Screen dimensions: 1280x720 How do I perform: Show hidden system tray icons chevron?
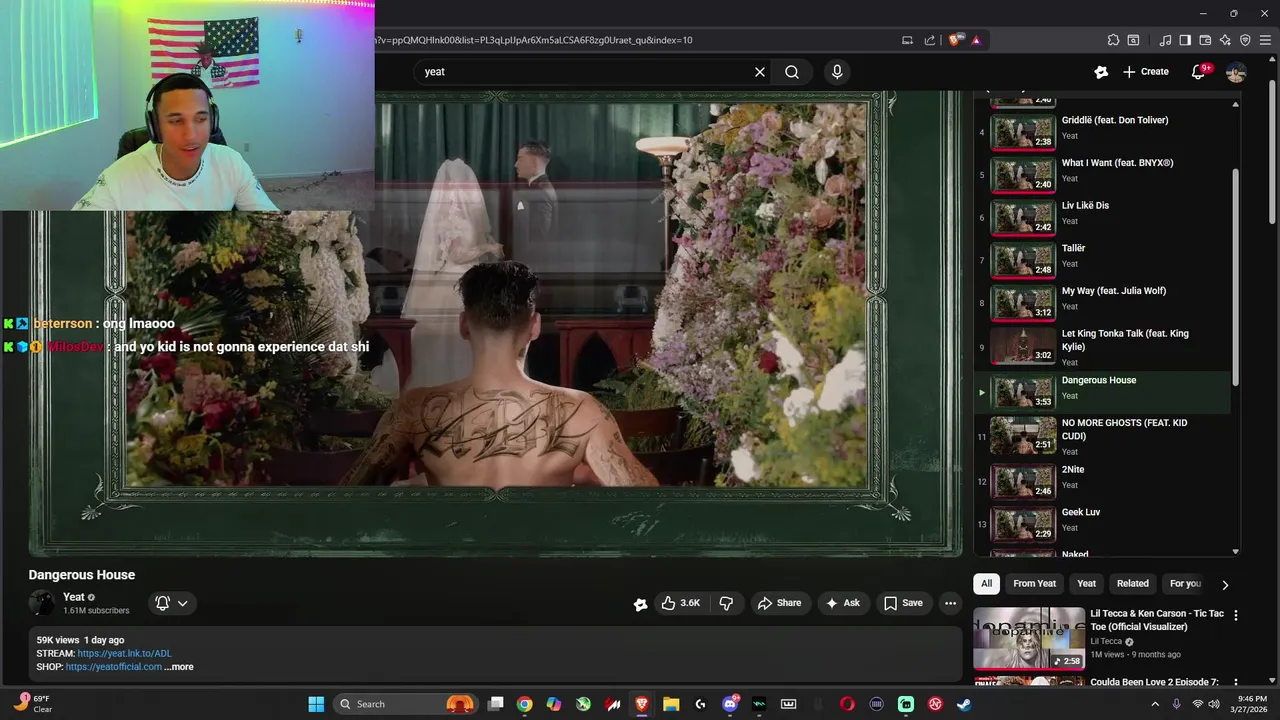tap(1156, 704)
